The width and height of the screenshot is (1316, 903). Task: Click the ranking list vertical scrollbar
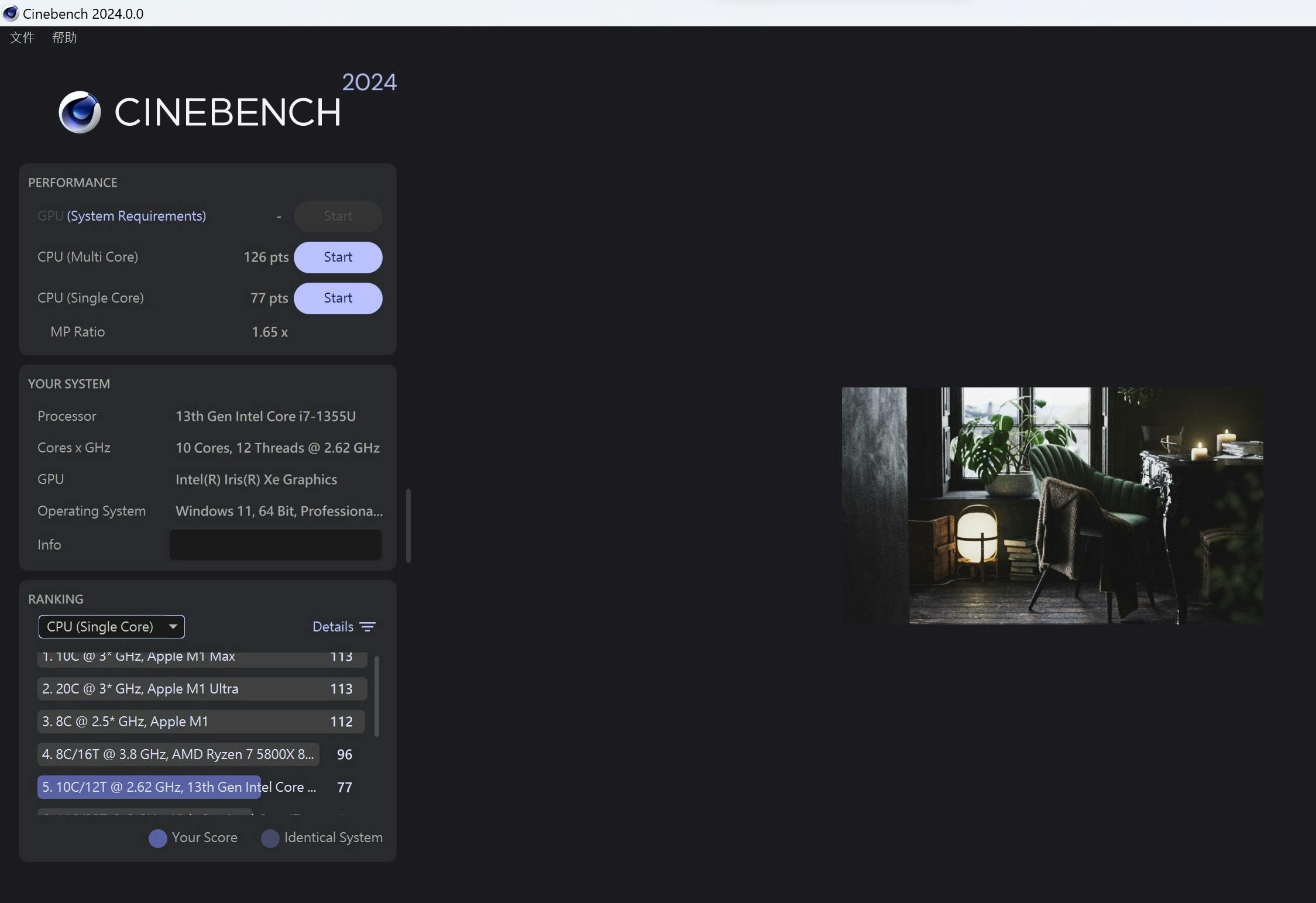[x=376, y=695]
